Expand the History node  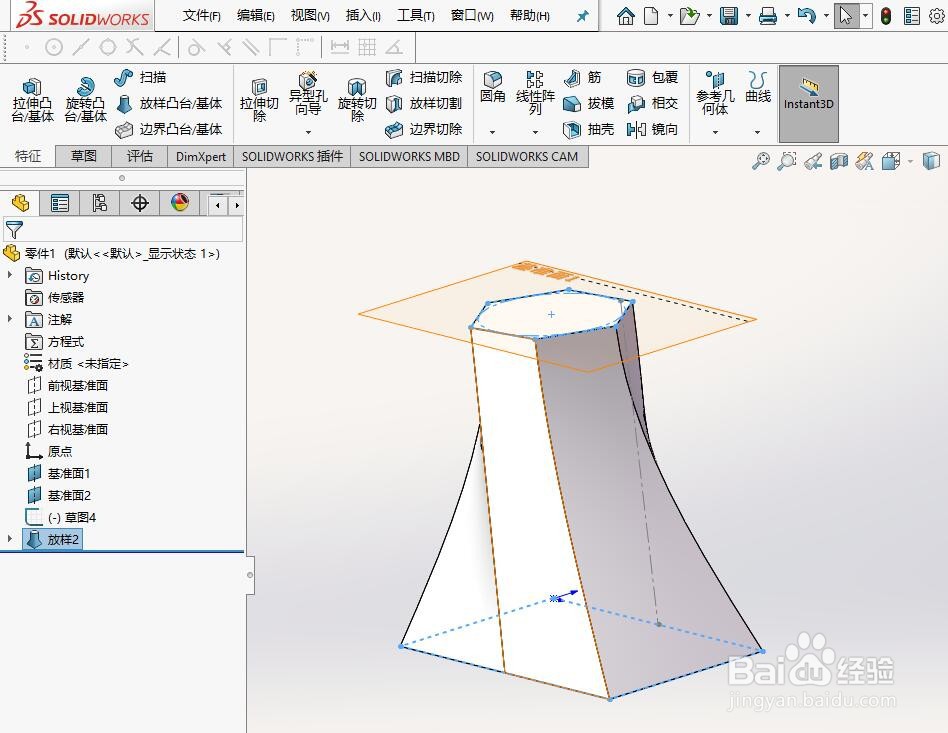(x=10, y=275)
